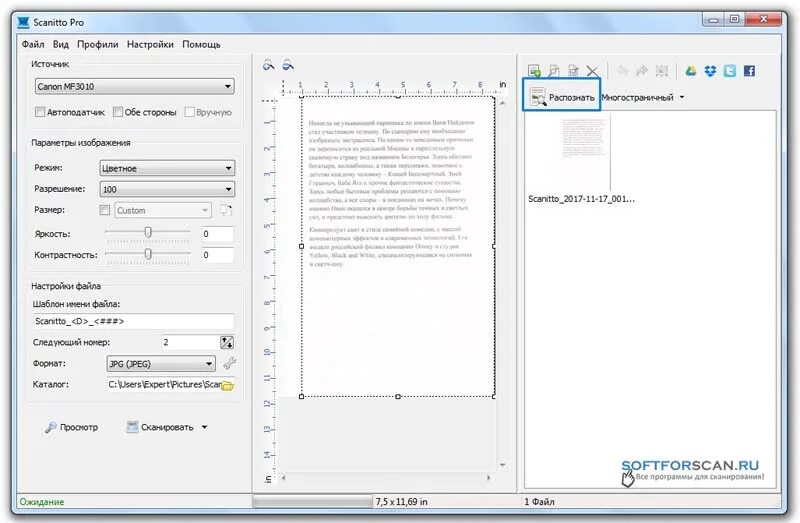Image resolution: width=800 pixels, height=523 pixels.
Task: Click the X delete icon in file toolbar
Action: pos(592,71)
